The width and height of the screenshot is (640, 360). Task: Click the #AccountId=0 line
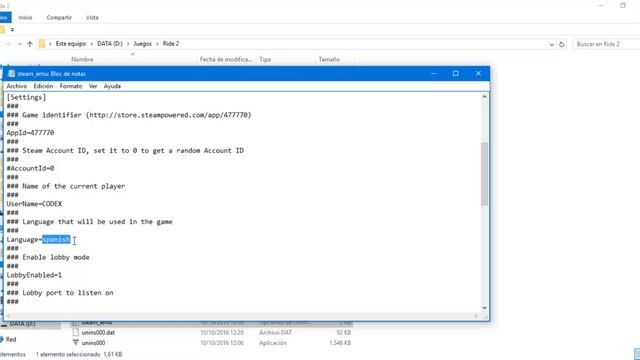click(x=30, y=168)
